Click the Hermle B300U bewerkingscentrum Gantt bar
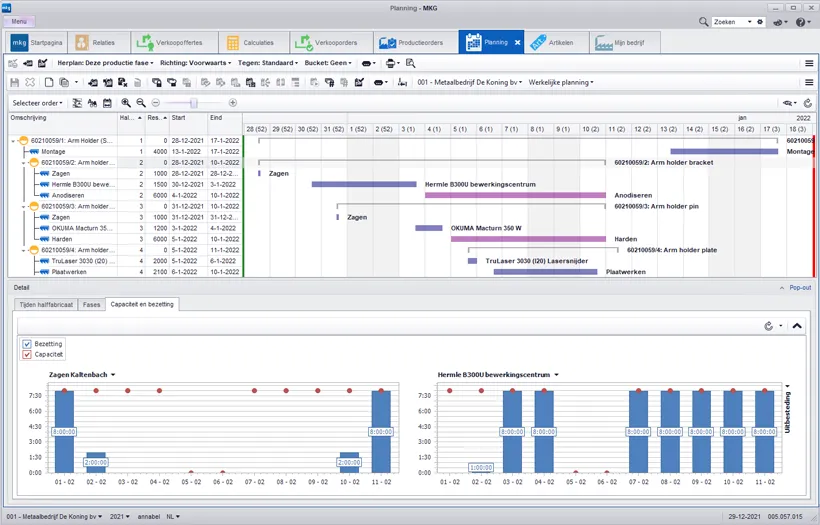 (364, 184)
